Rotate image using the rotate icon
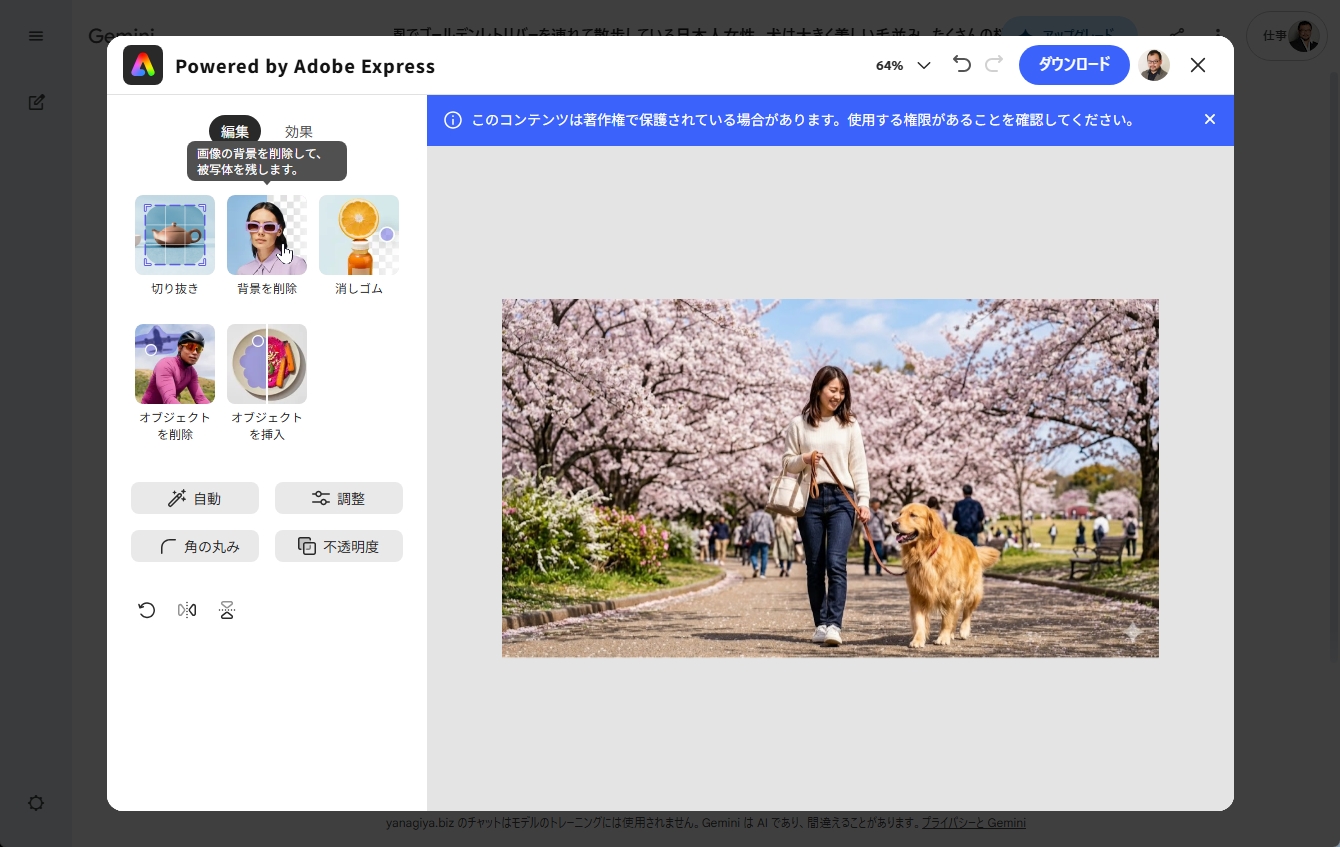Screen dimensions: 1340x847 tap(147, 610)
